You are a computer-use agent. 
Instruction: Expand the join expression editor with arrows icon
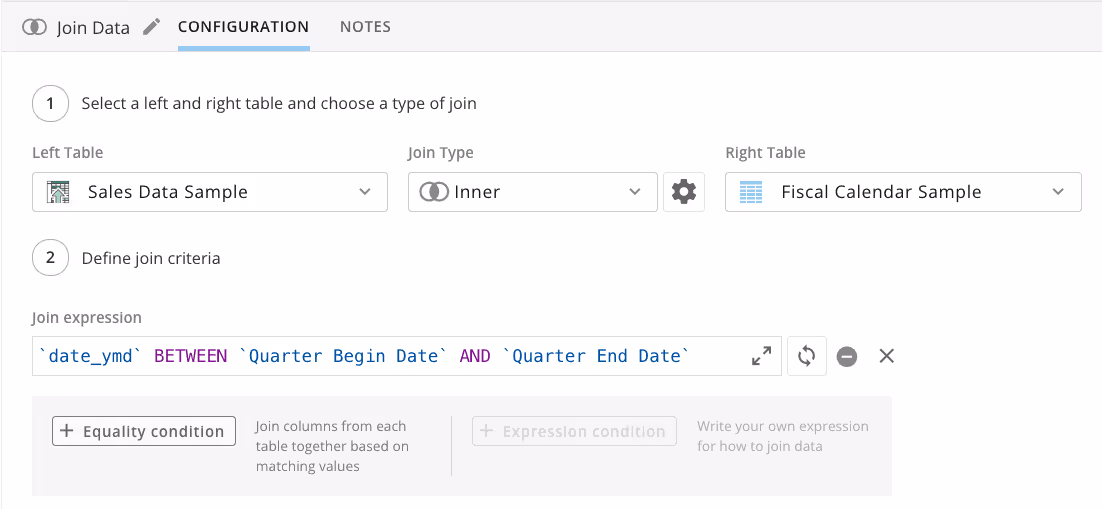[x=762, y=356]
